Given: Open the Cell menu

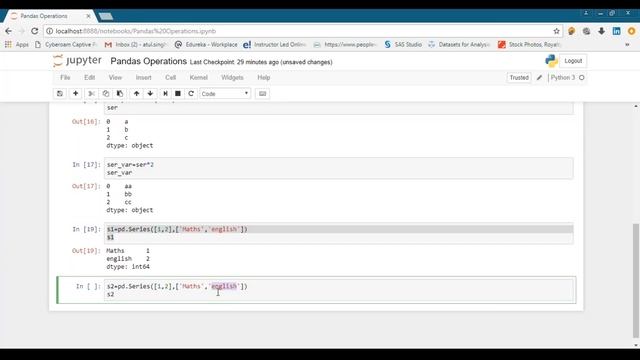Looking at the screenshot, I should pos(170,78).
